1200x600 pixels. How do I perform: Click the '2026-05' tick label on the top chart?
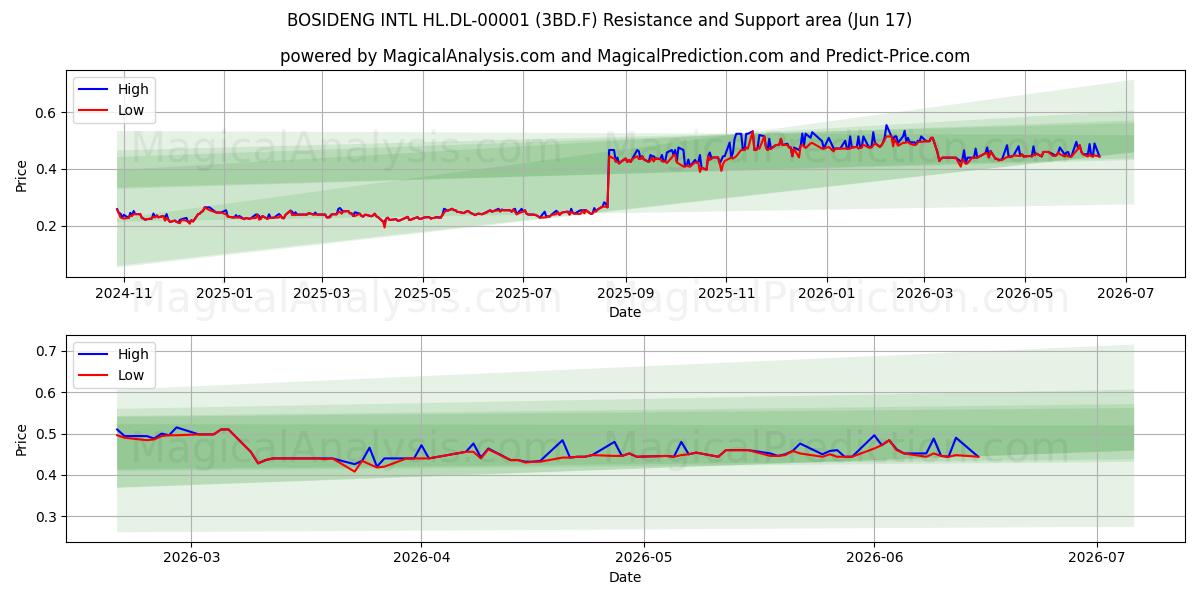(x=1025, y=295)
